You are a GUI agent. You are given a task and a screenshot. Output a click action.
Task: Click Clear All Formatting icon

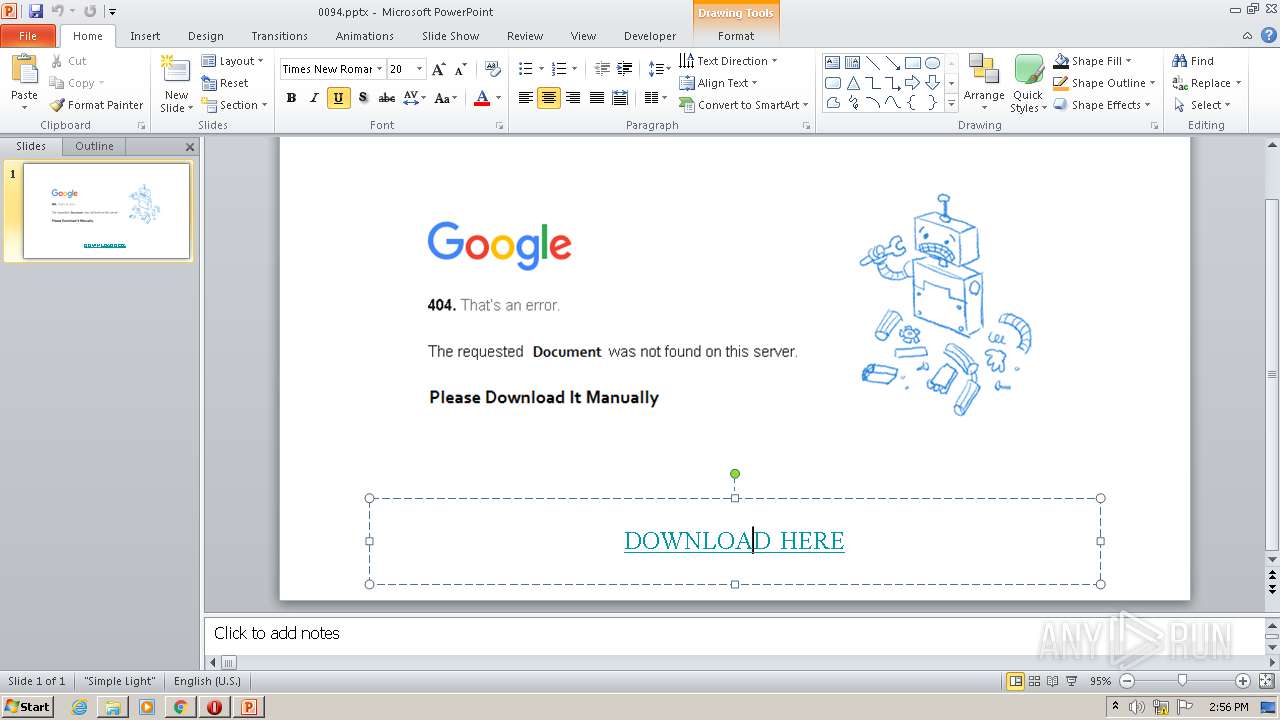492,69
